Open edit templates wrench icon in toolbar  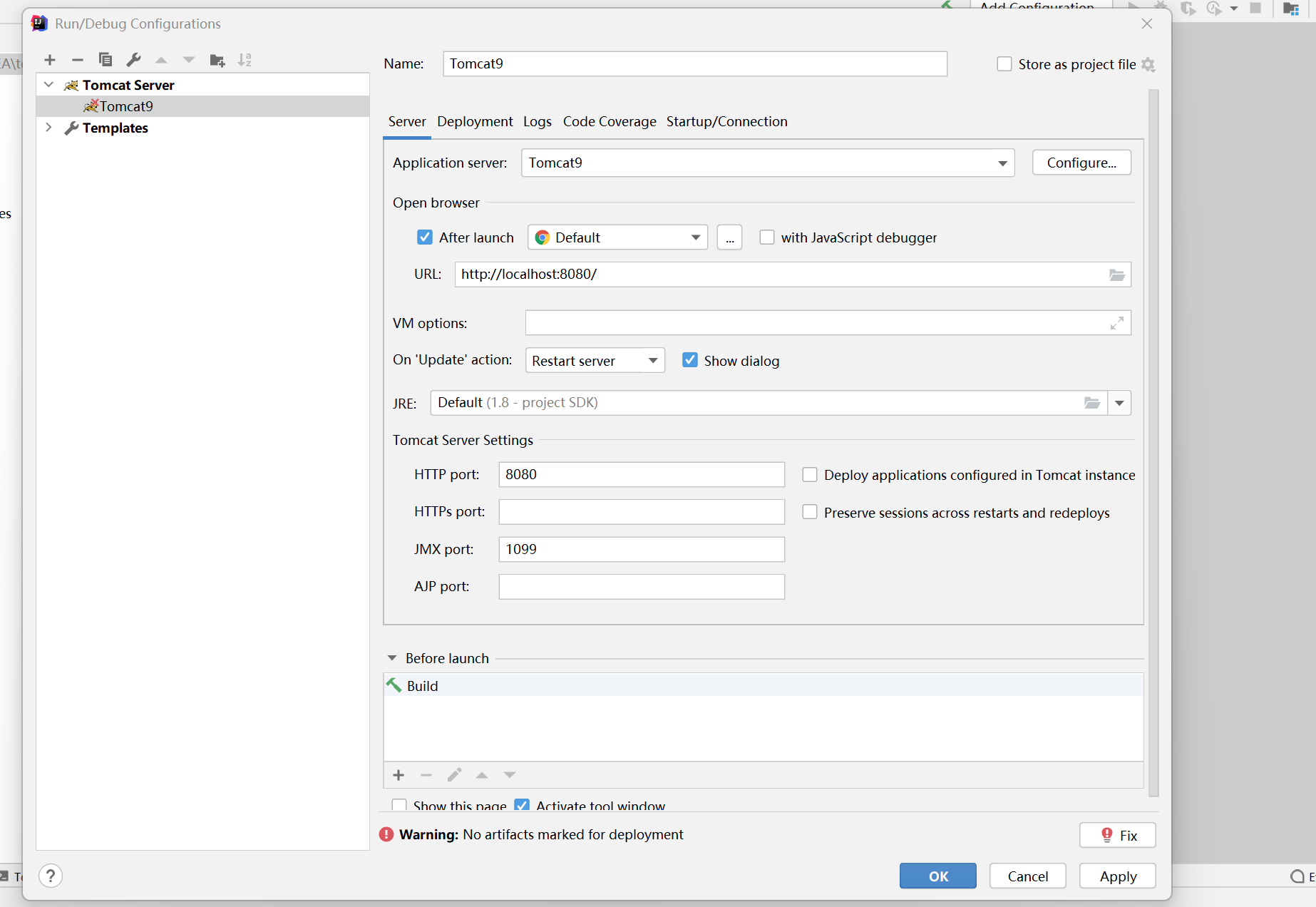click(x=133, y=60)
